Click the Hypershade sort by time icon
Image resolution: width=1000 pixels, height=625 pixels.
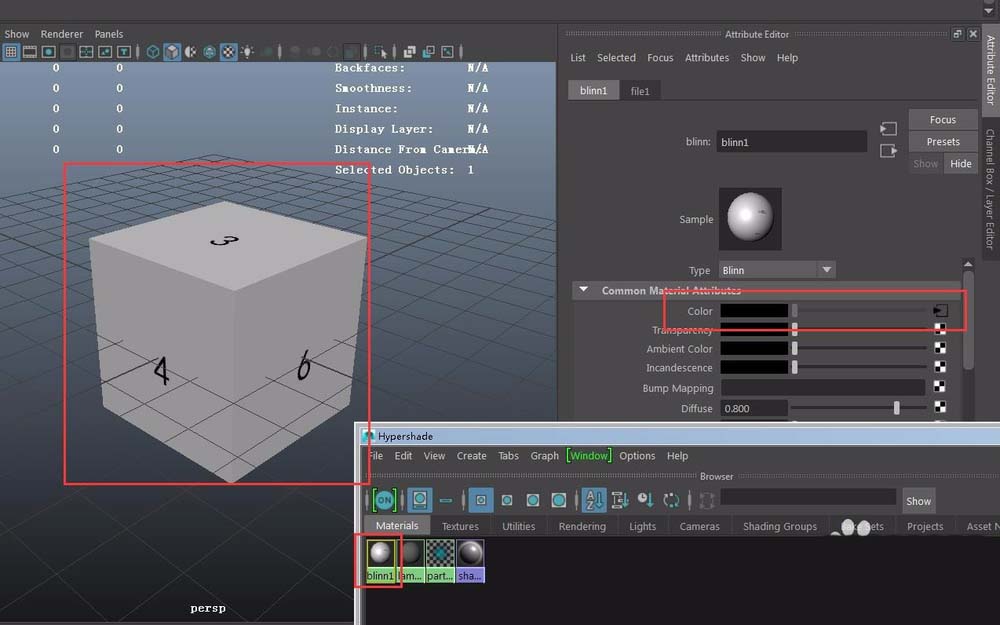pyautogui.click(x=645, y=499)
